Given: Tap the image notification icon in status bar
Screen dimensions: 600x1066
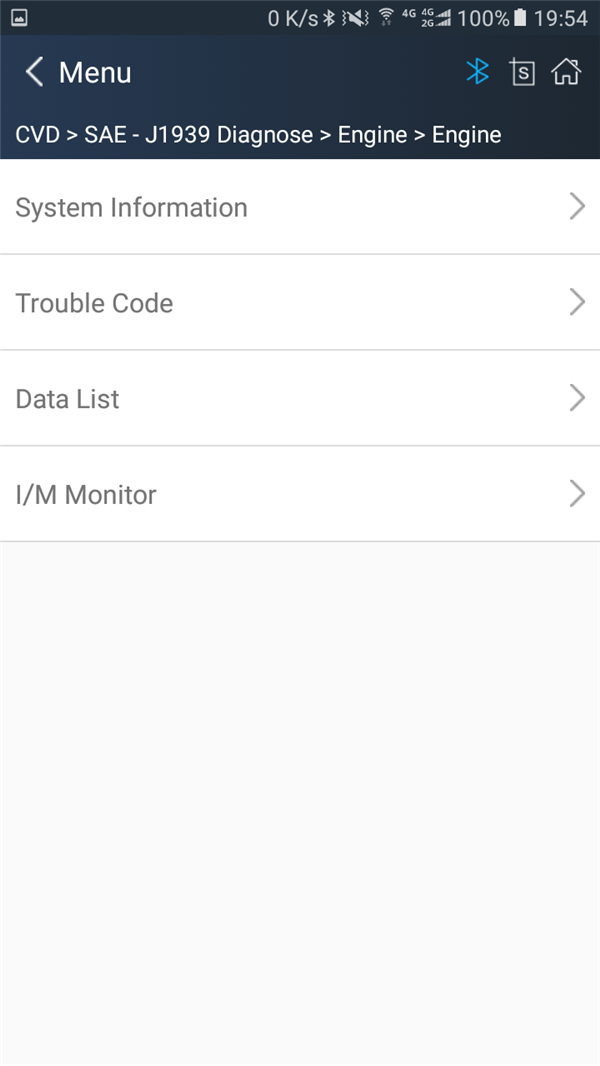Looking at the screenshot, I should pyautogui.click(x=19, y=18).
